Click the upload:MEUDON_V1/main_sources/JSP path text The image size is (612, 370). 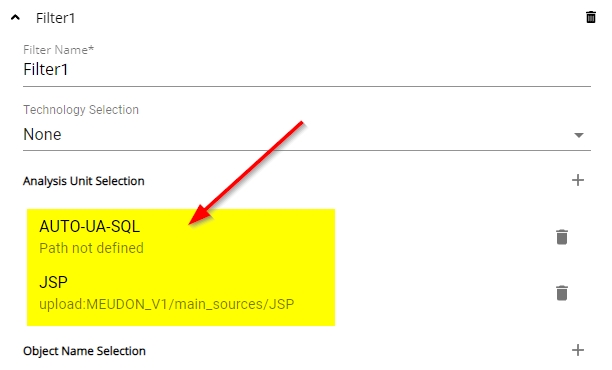coord(167,304)
